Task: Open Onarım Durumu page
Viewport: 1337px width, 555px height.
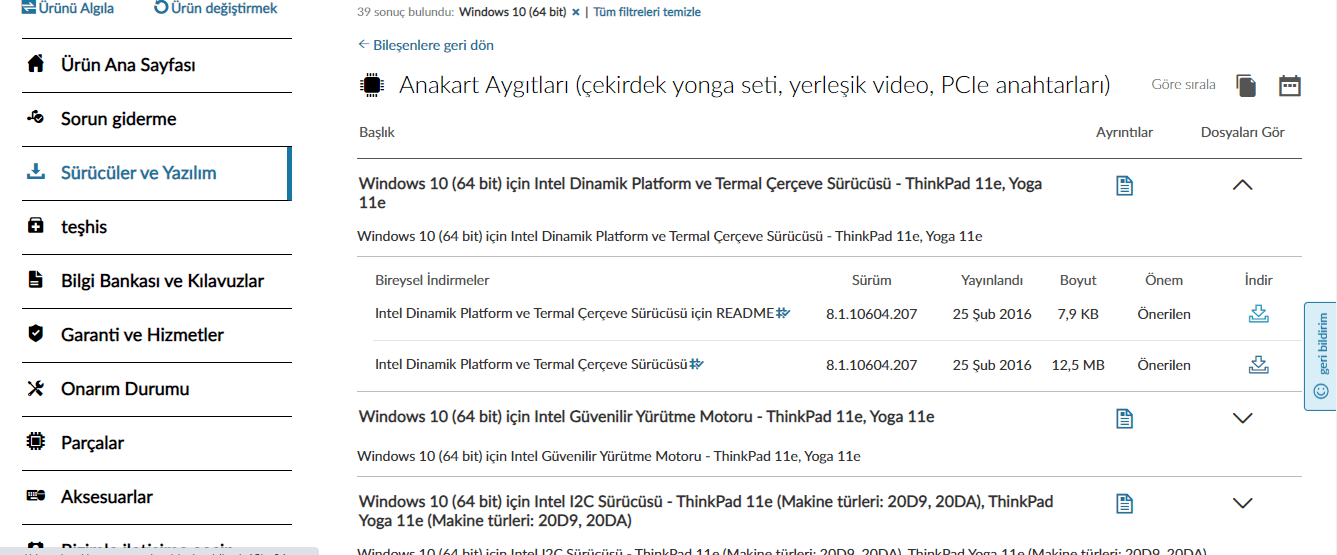Action: click(125, 389)
